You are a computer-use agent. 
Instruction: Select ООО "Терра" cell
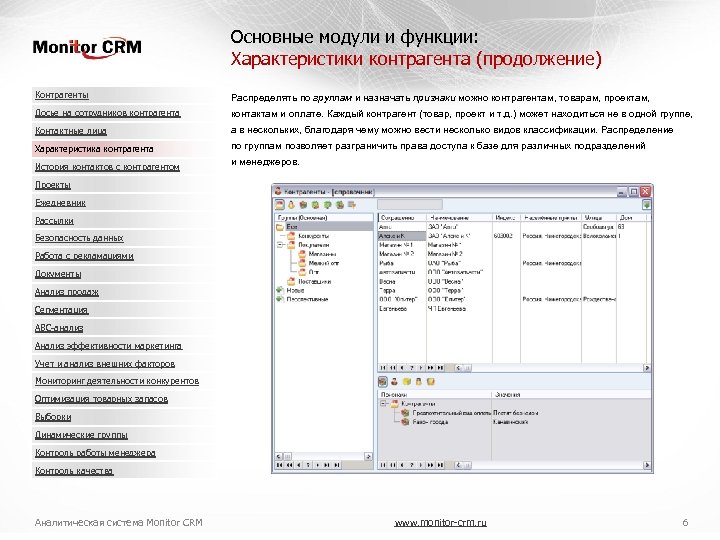(445, 290)
